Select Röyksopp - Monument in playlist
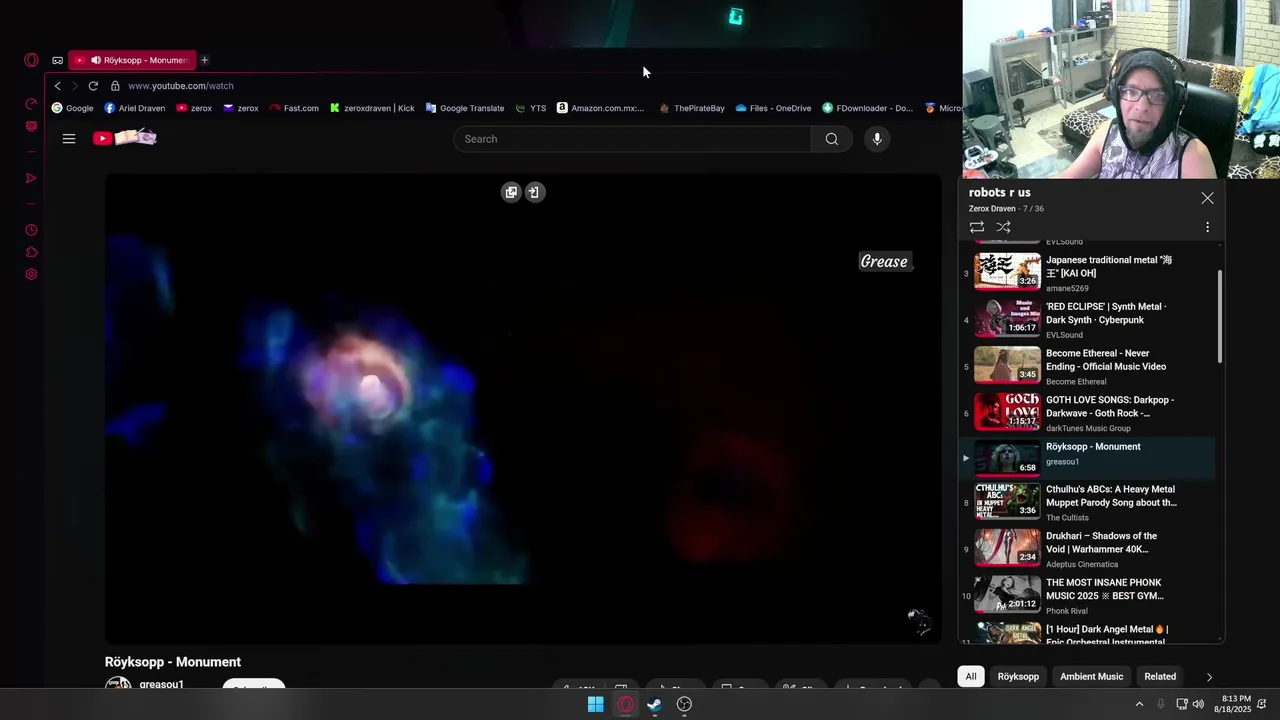The image size is (1280, 720). [1088, 458]
